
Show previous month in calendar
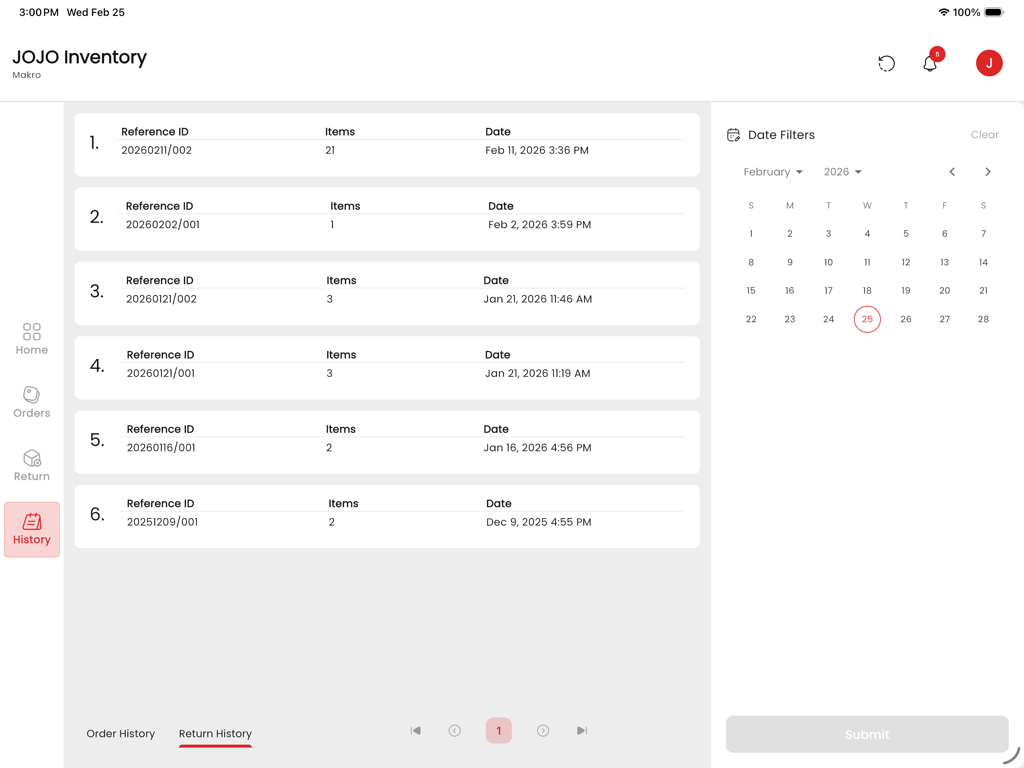coord(952,172)
